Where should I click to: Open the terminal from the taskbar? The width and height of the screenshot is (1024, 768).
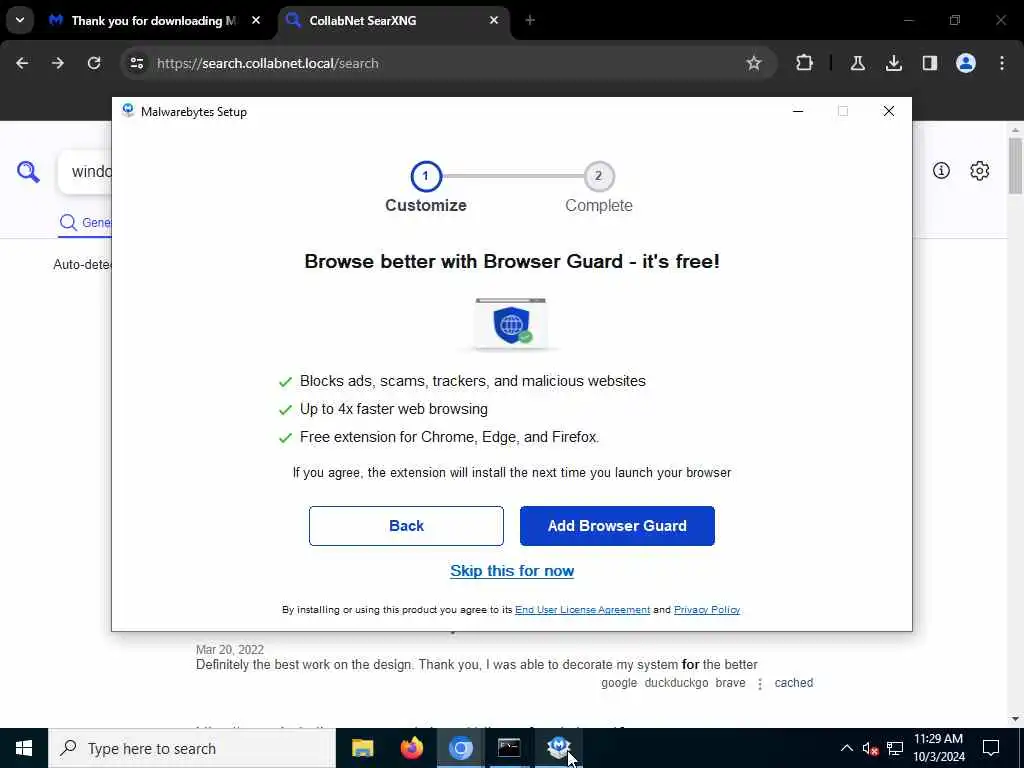pos(509,748)
